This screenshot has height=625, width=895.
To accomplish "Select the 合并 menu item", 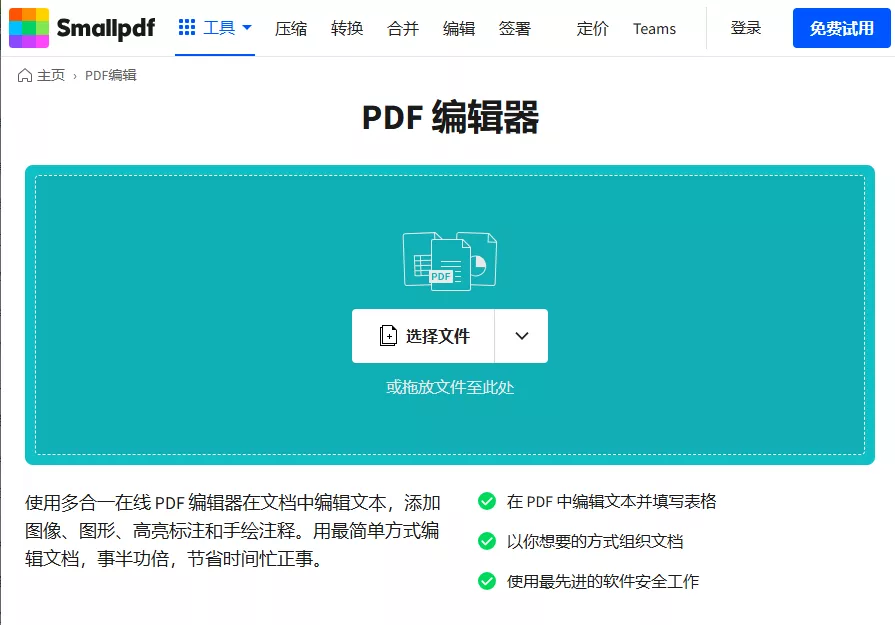I will (402, 29).
